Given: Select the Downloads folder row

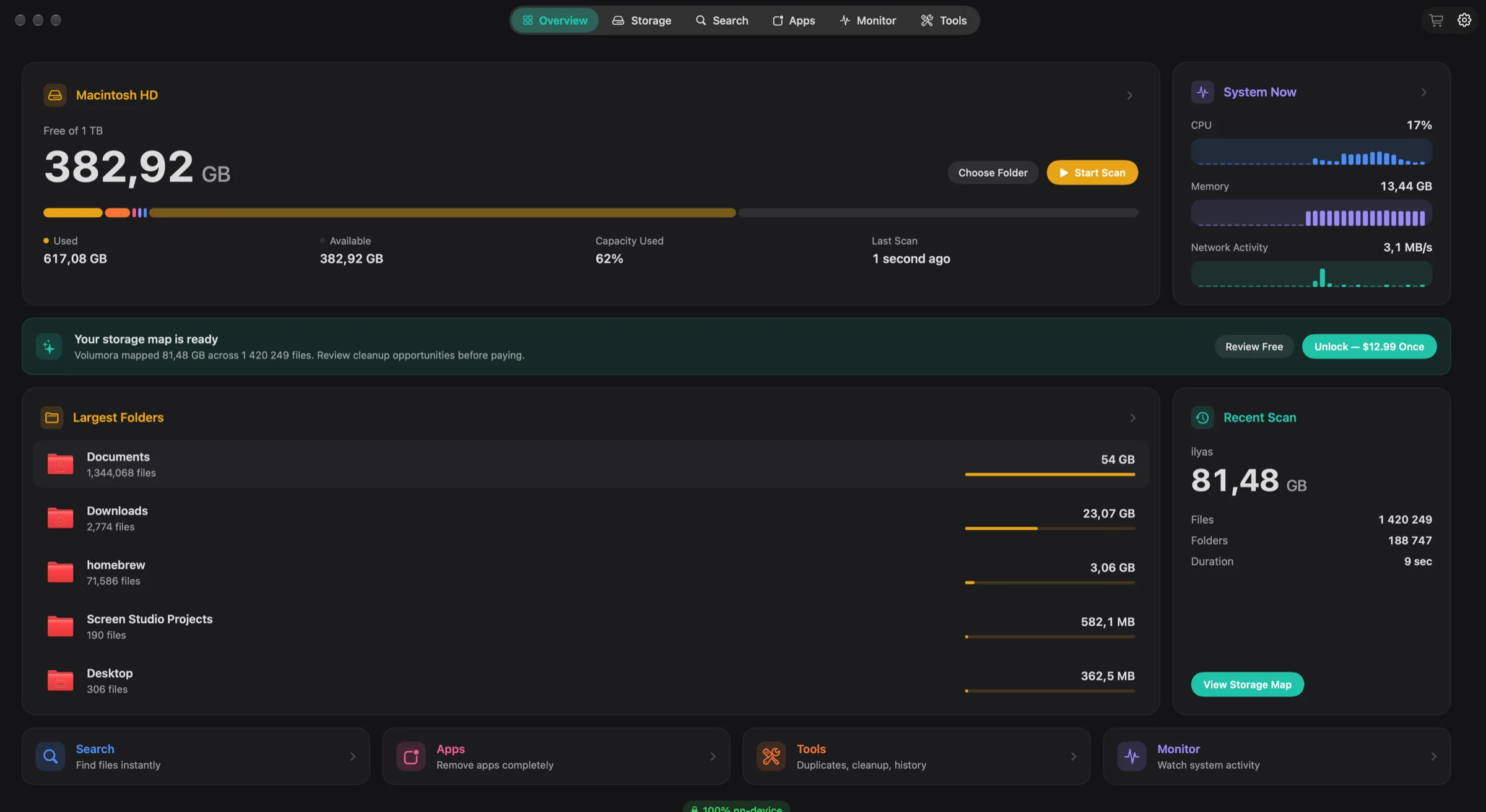Looking at the screenshot, I should [x=591, y=518].
